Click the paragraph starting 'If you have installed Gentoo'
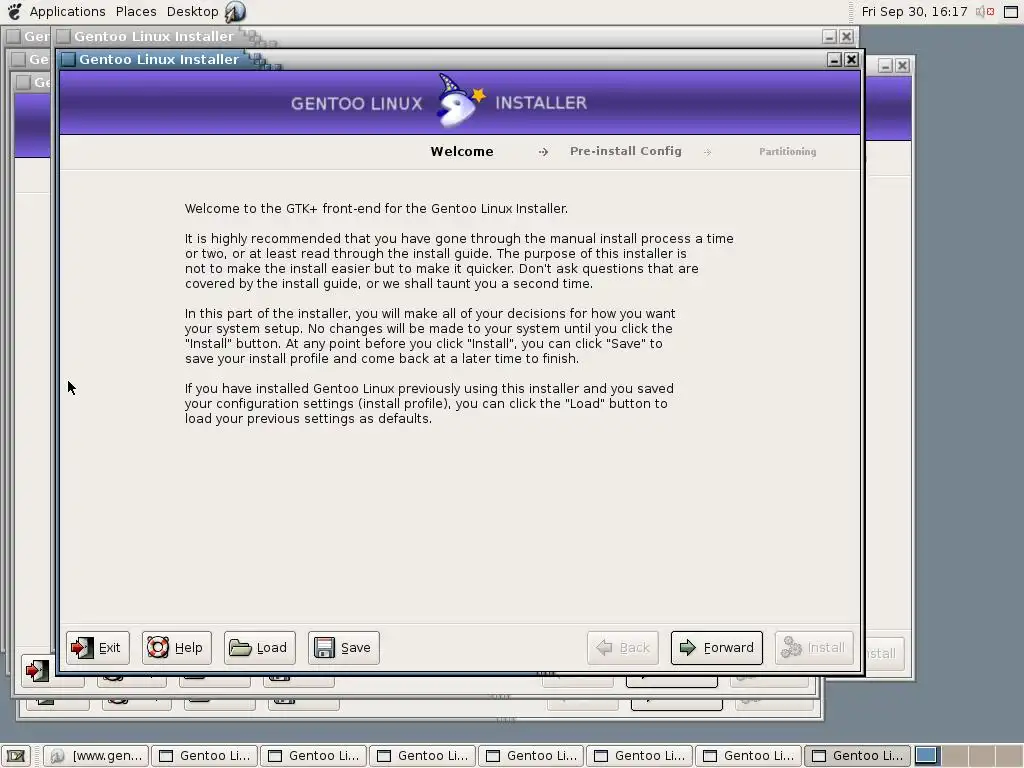This screenshot has width=1024, height=768. (429, 404)
